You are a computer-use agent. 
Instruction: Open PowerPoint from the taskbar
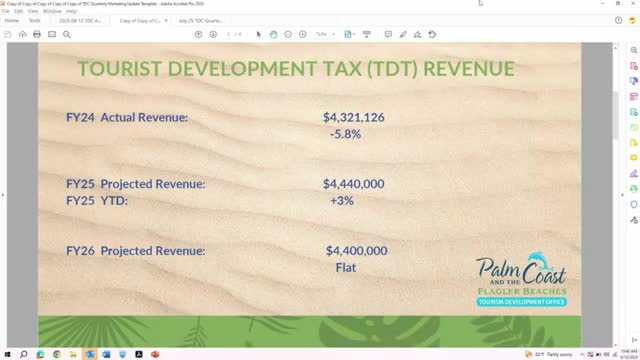click(x=155, y=354)
